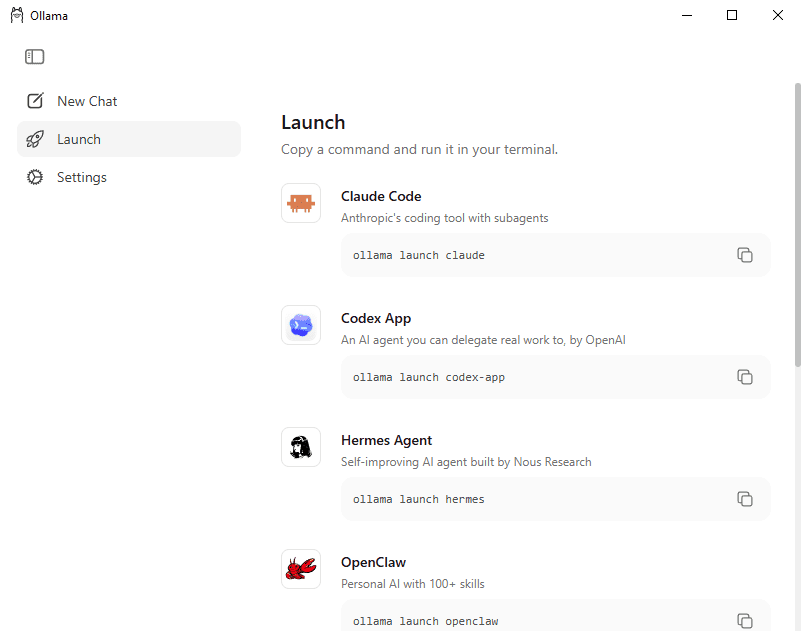This screenshot has width=802, height=632.
Task: Click the vertical scrollbar thumb
Action: [x=797, y=225]
